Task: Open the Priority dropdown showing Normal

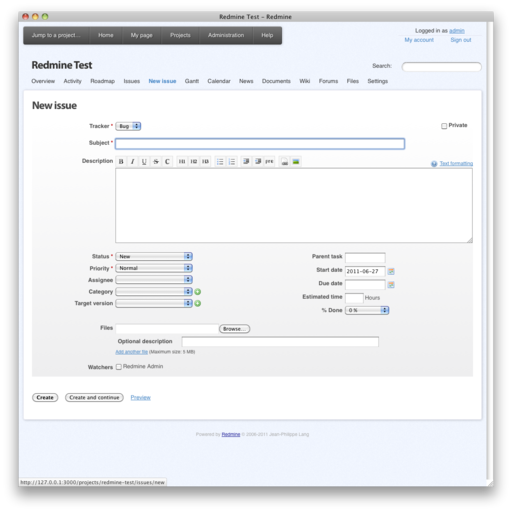Action: [x=154, y=268]
